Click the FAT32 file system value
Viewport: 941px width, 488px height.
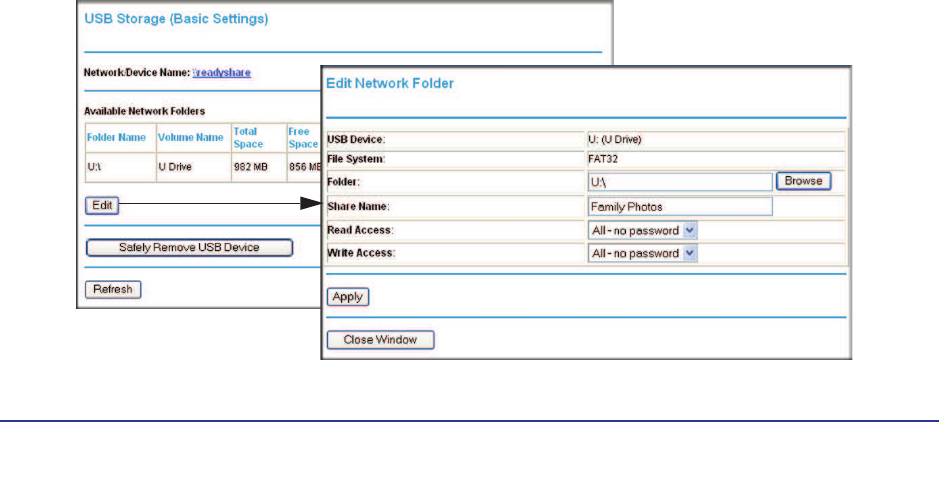603,159
